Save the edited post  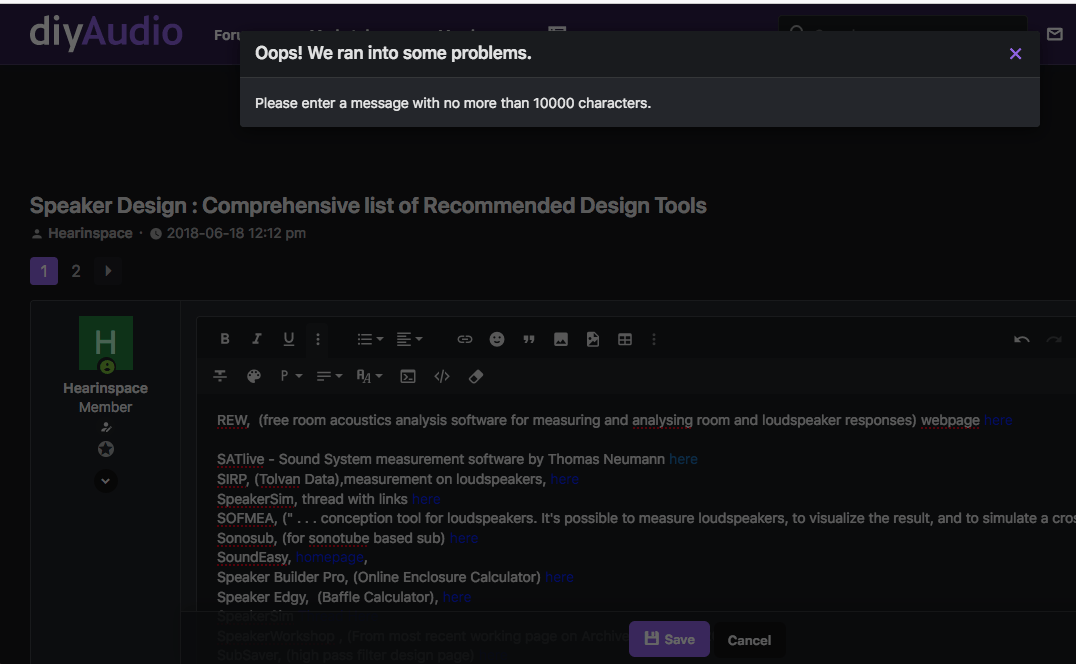point(669,639)
